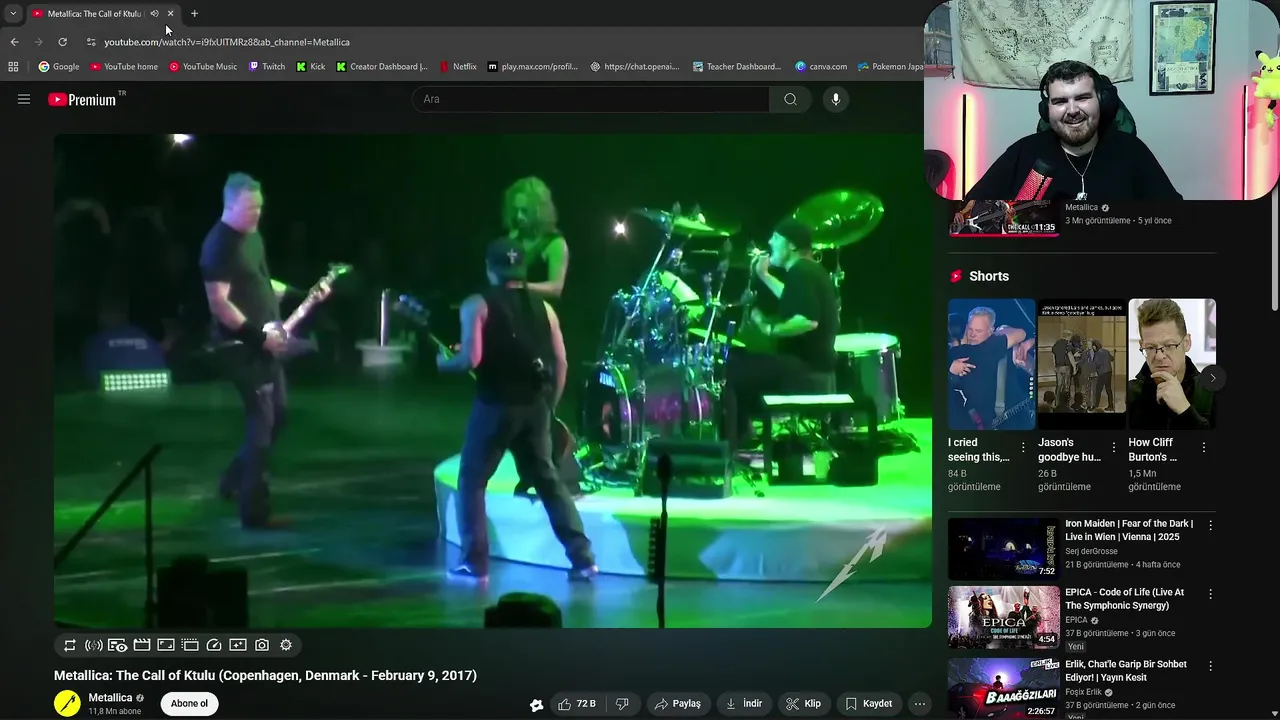Open the EPICA Code of Life thumbnail
1280x720 pixels.
tap(1004, 617)
